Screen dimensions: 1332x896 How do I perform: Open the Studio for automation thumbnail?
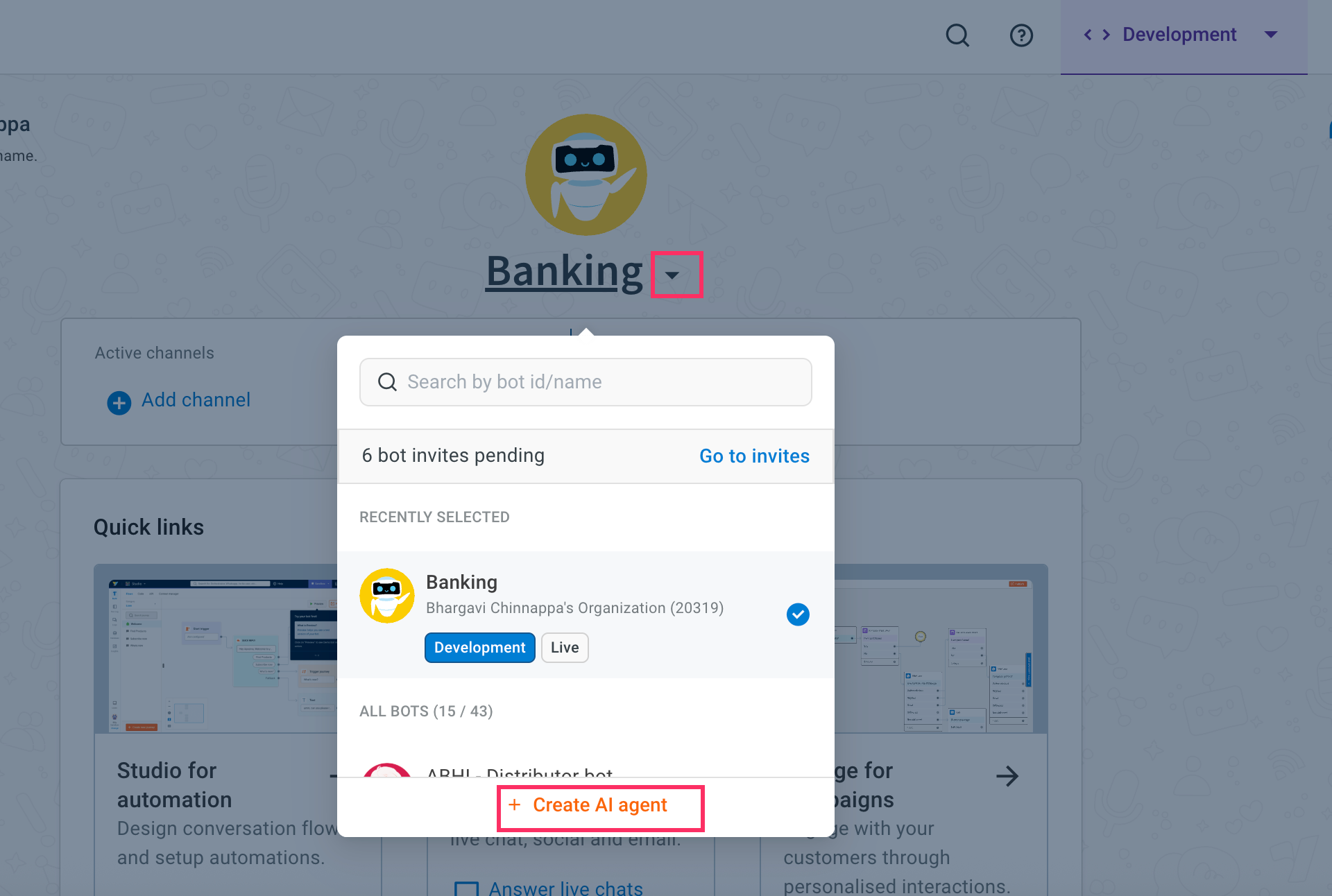[216, 648]
